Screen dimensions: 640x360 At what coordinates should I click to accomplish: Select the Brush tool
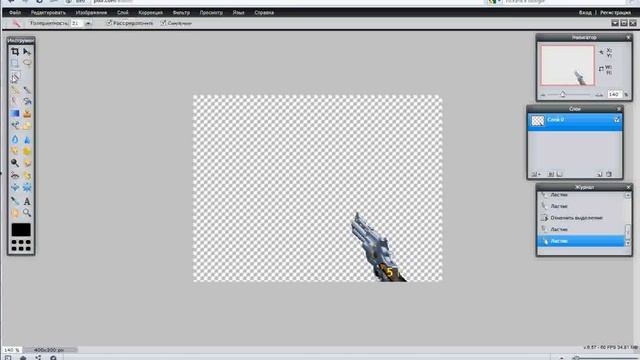(27, 89)
